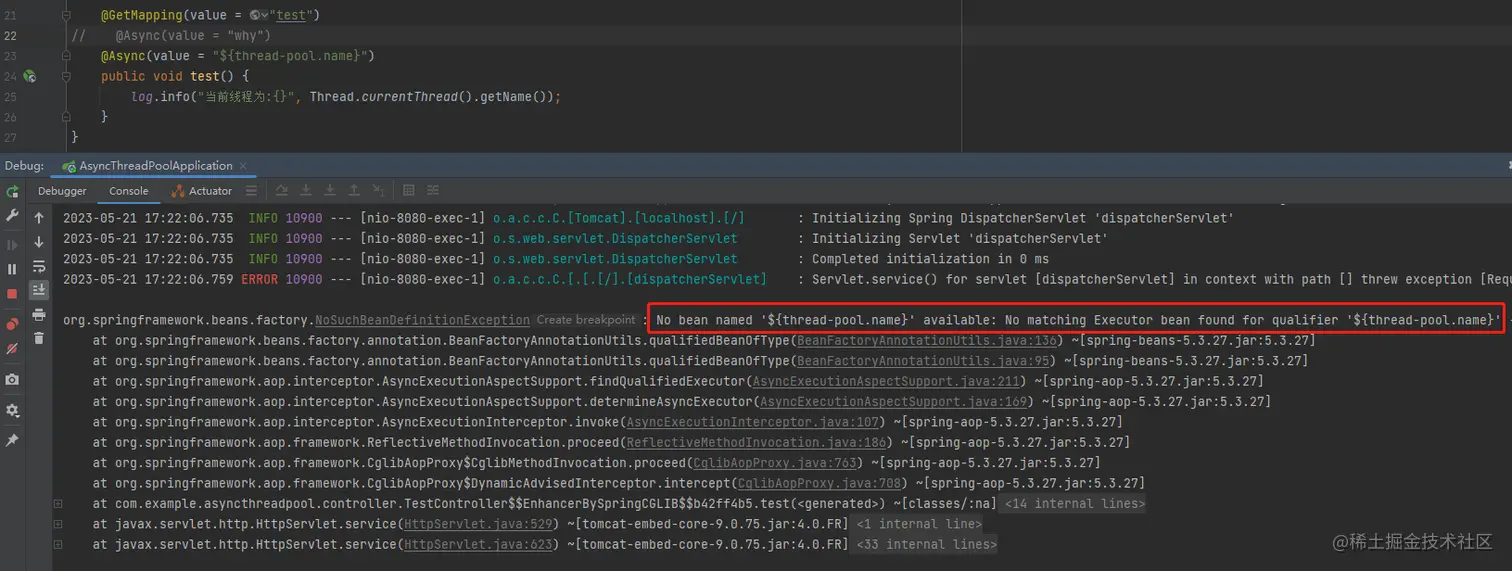The width and height of the screenshot is (1512, 571).
Task: Click the threads layout lines icon beside Actuator
Action: tap(251, 191)
